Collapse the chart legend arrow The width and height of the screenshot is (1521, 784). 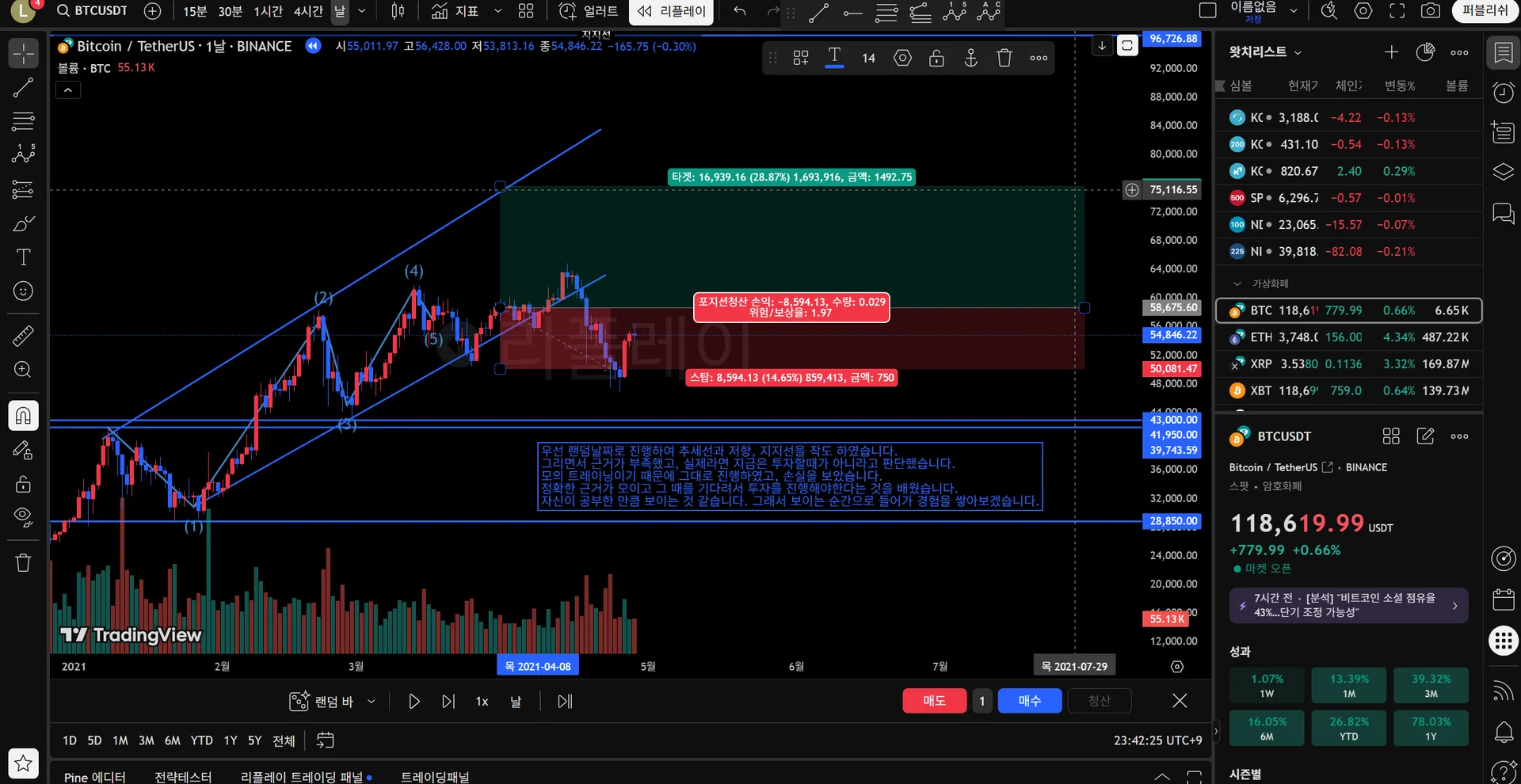(68, 90)
